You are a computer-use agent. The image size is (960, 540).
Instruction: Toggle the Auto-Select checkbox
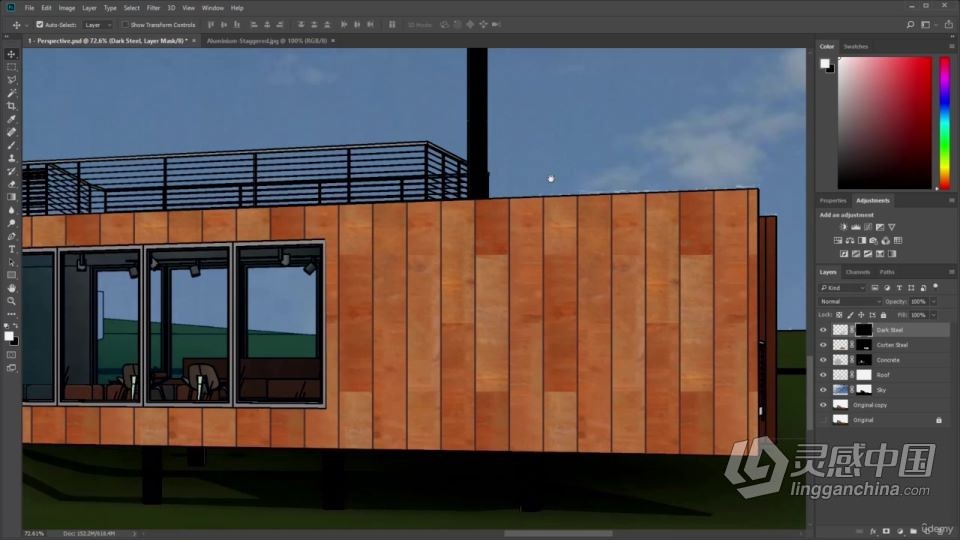pyautogui.click(x=40, y=24)
